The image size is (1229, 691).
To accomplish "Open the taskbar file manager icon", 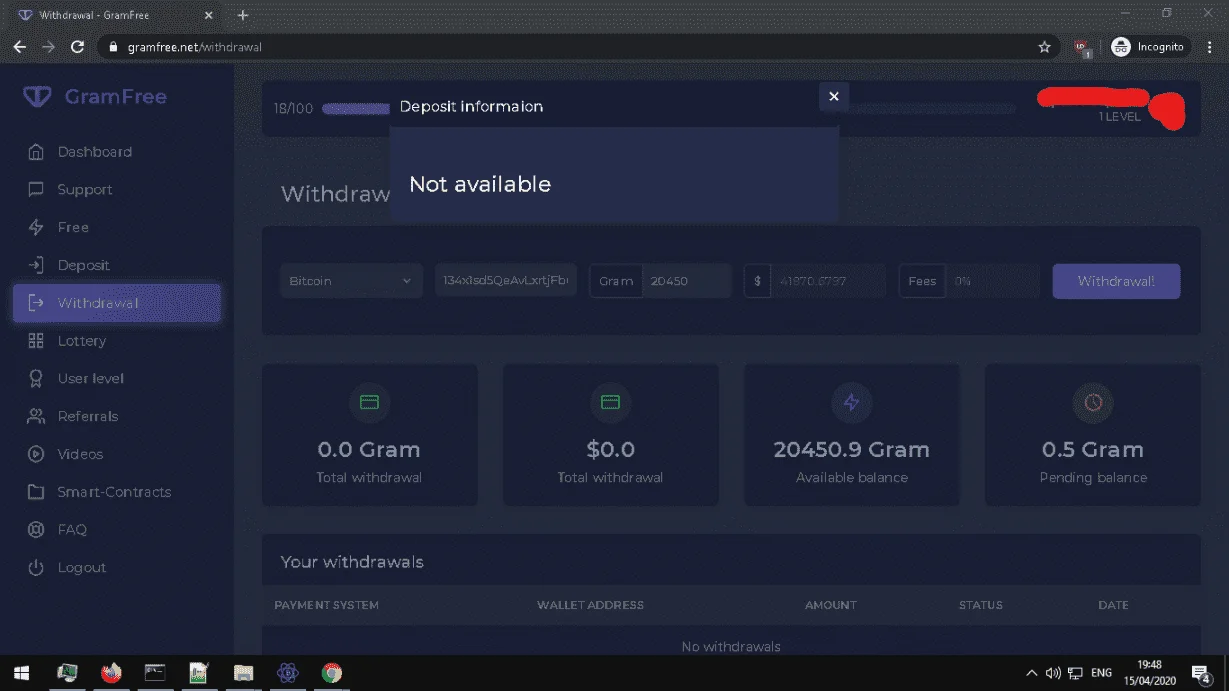I will (243, 673).
